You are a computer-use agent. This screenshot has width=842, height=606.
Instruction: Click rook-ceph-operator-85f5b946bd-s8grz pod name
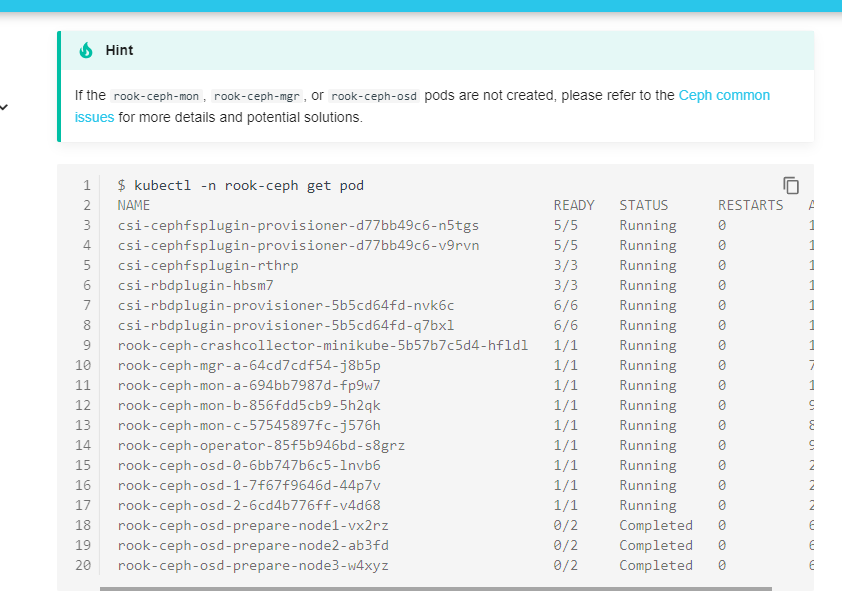point(262,445)
